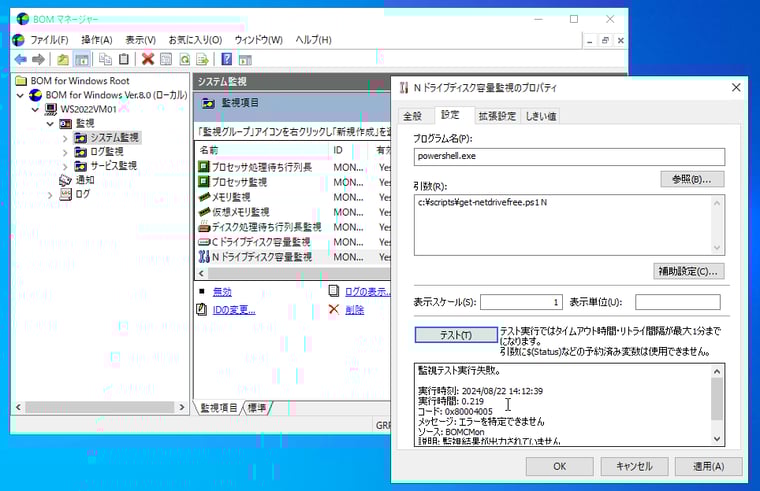Click the red X icon beside 削除
Viewport: 760px width, 491px height.
click(x=333, y=309)
